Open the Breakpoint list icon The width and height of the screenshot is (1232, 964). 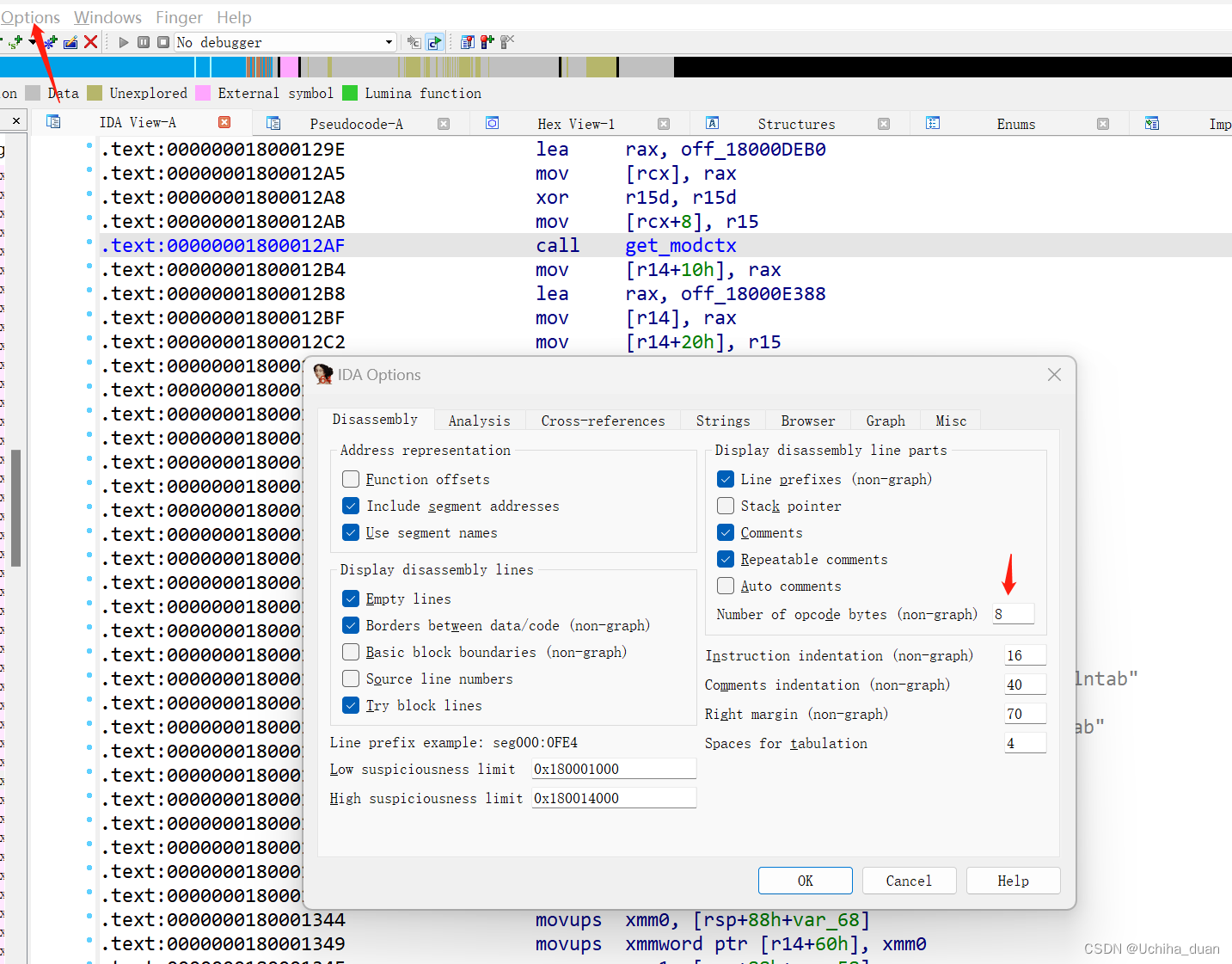coord(467,41)
